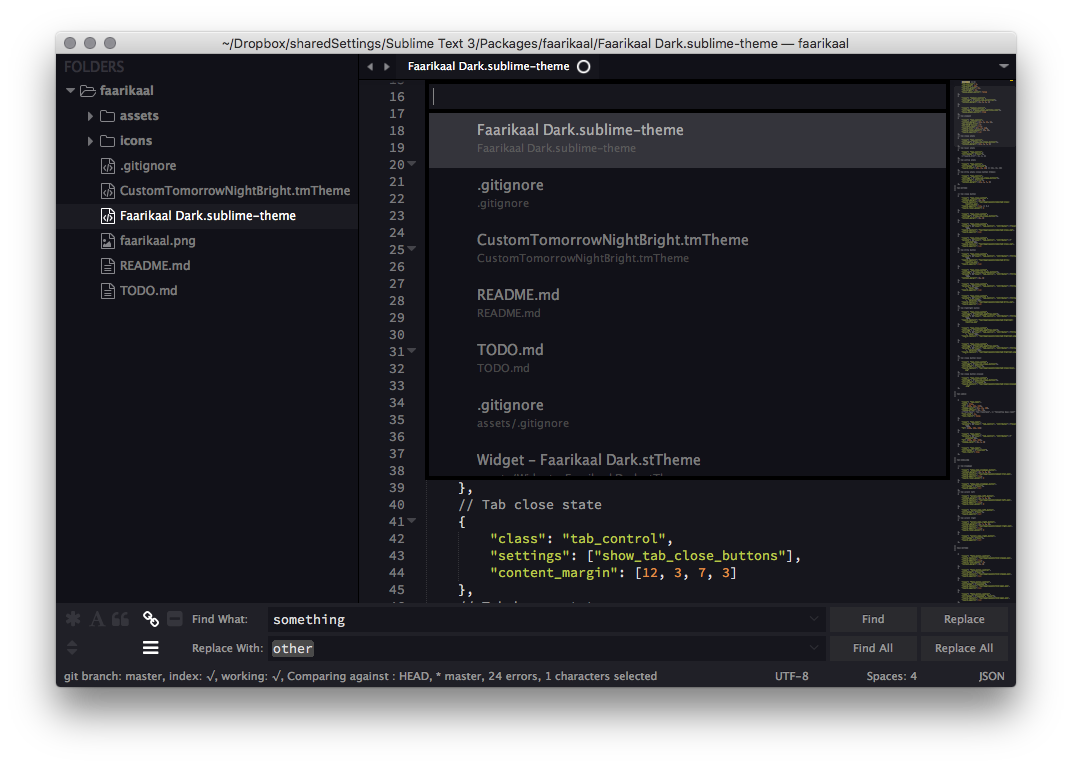This screenshot has width=1072, height=767.
Task: Toggle regular expression search option
Action: tap(73, 619)
